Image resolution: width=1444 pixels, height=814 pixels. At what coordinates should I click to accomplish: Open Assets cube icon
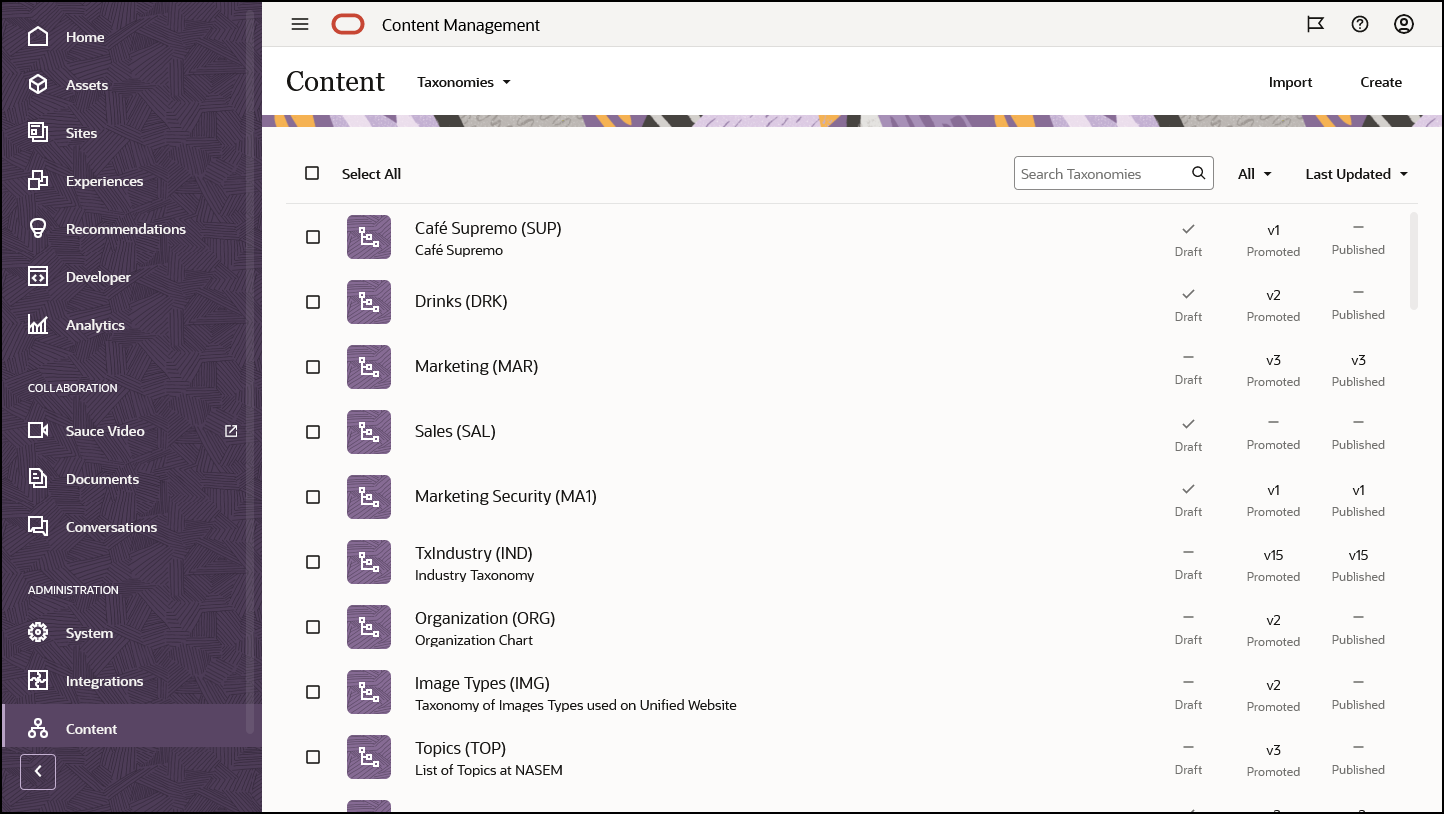pyautogui.click(x=38, y=85)
